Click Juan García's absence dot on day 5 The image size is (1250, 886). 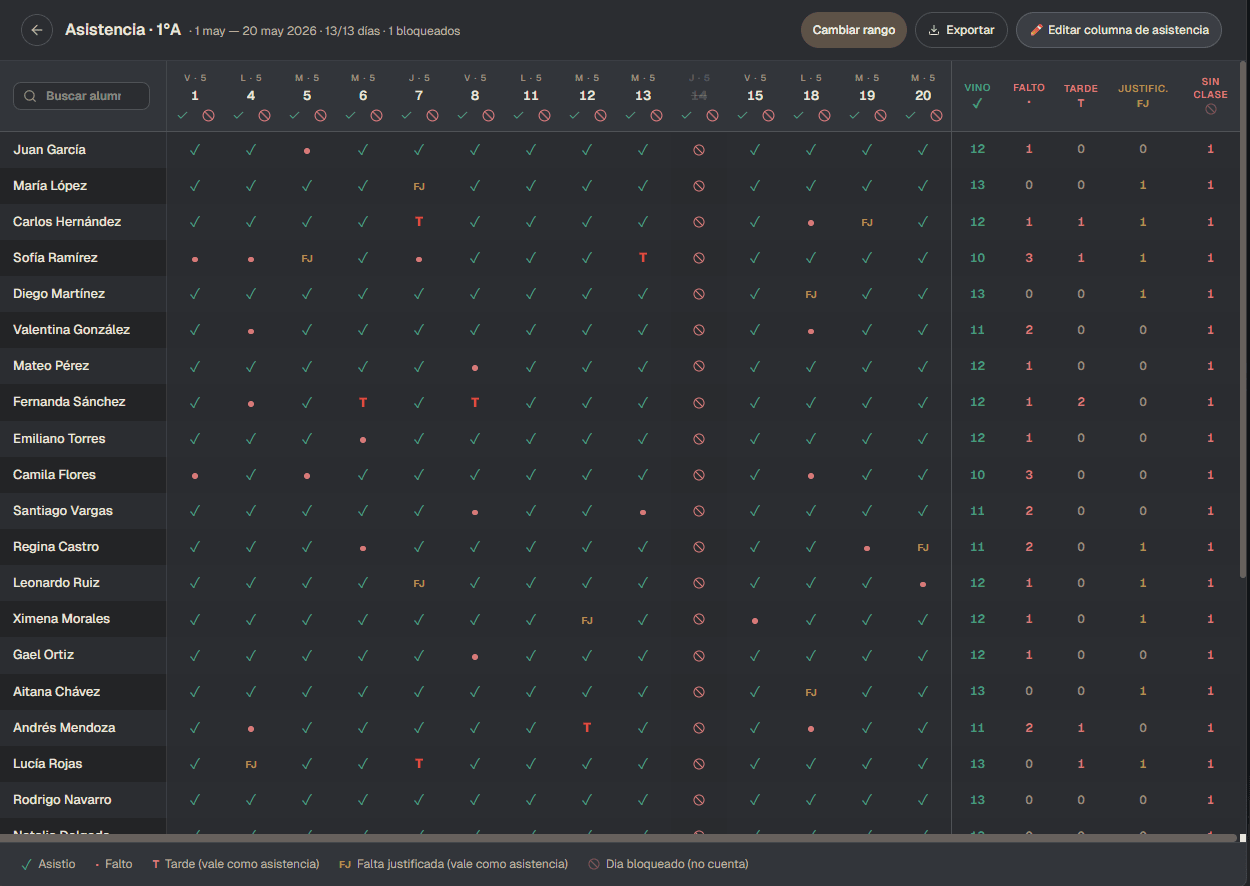click(x=307, y=150)
